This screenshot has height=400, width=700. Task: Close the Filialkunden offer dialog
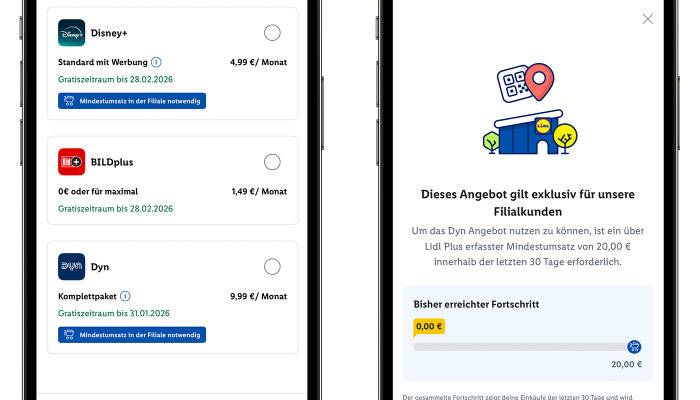click(x=648, y=18)
